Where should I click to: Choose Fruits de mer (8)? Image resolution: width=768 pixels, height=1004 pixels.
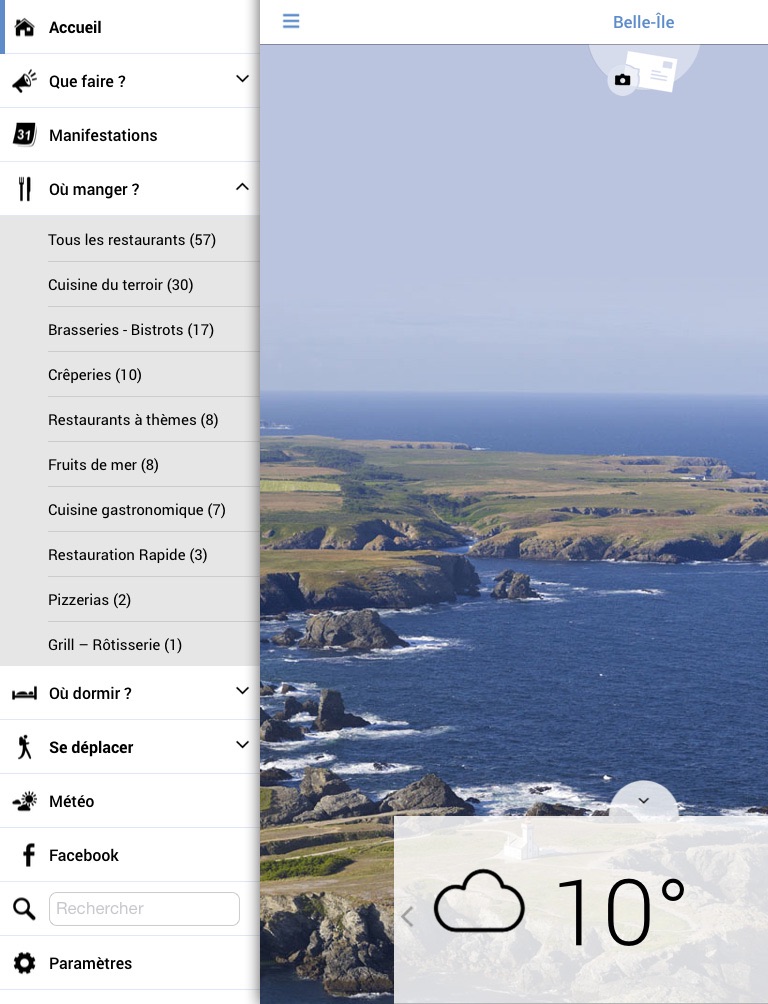(103, 465)
